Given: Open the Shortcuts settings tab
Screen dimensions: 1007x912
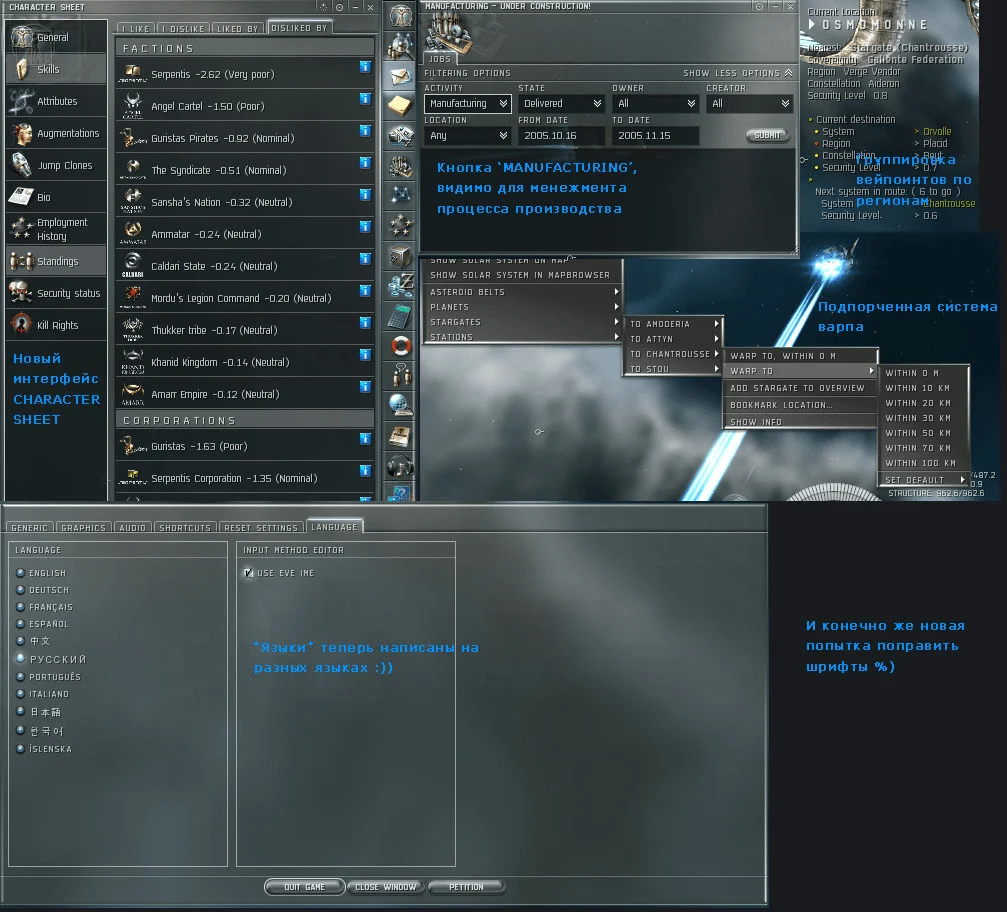Looking at the screenshot, I should tap(185, 527).
